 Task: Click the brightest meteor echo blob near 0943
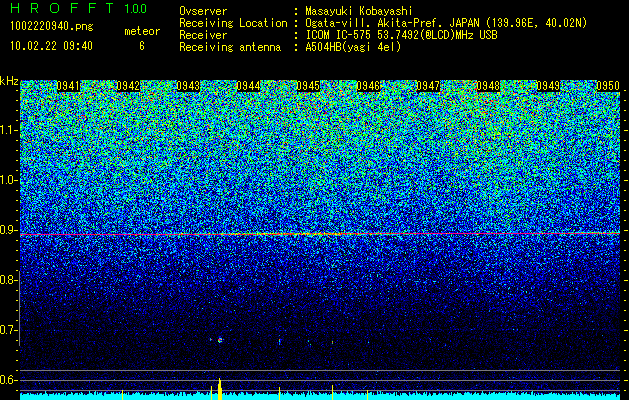[x=220, y=340]
